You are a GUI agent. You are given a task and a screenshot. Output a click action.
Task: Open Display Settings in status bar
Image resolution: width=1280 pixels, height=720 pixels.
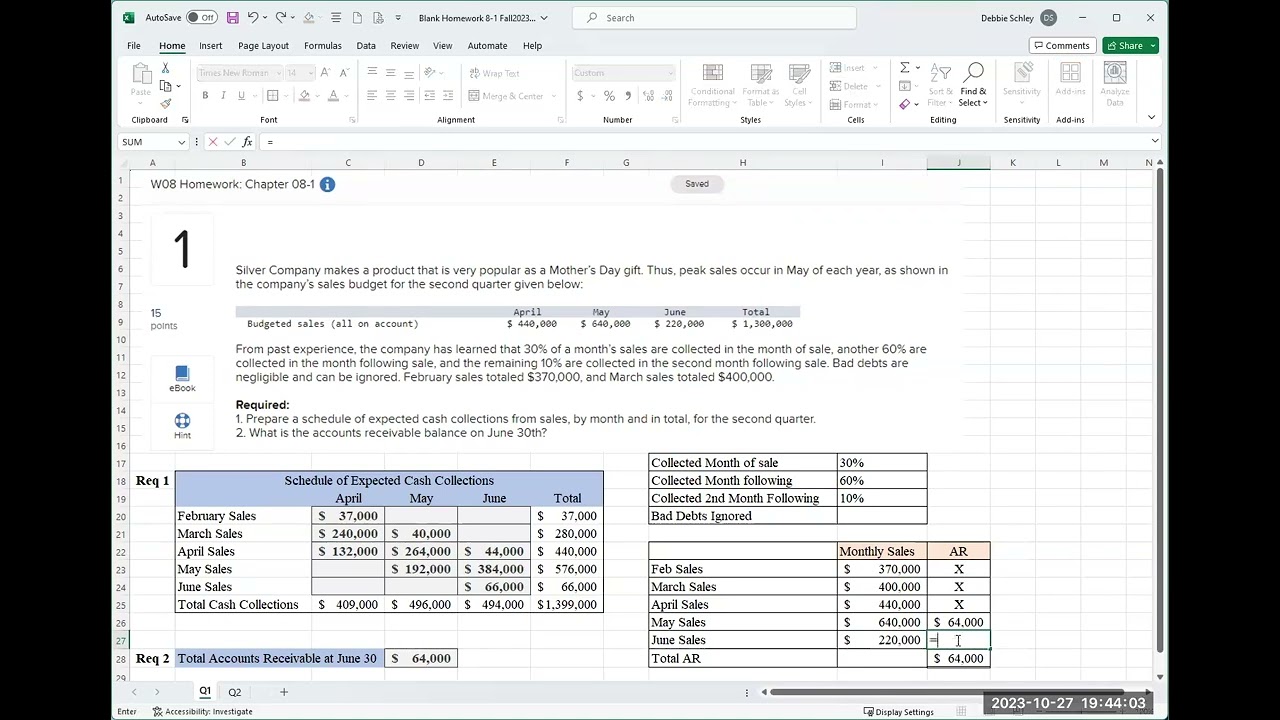[898, 712]
